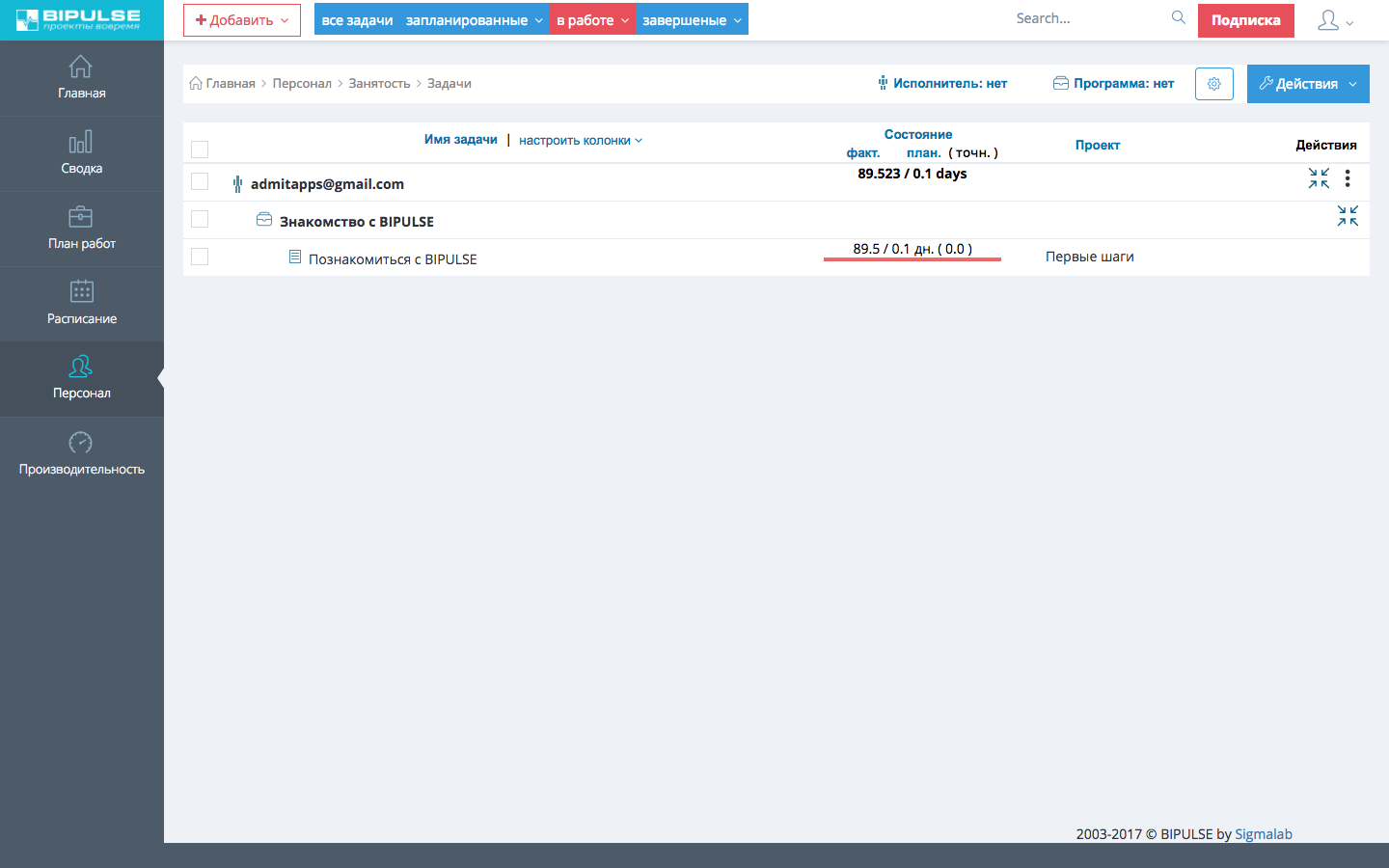Click the ( точн. ) sub-header text
1389x868 pixels.
pos(973,153)
